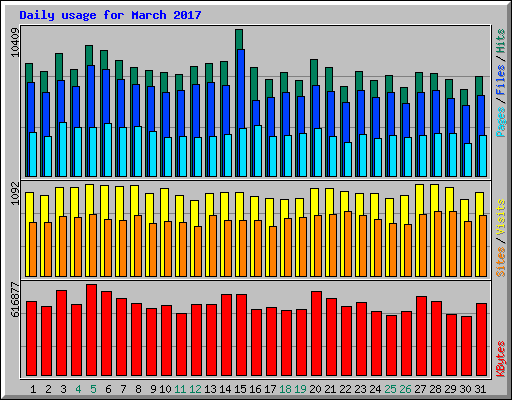
Task: Click the blue files bar for day 15
Action: coord(241,89)
